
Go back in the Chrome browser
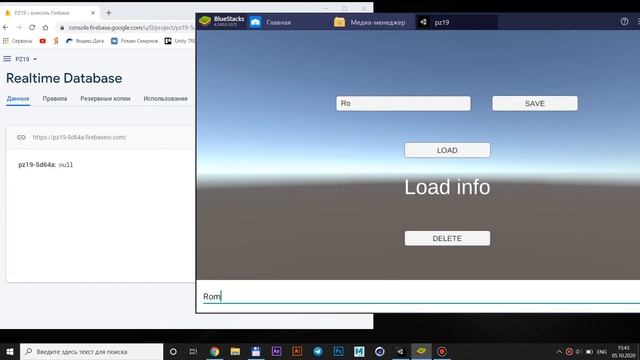point(5,27)
